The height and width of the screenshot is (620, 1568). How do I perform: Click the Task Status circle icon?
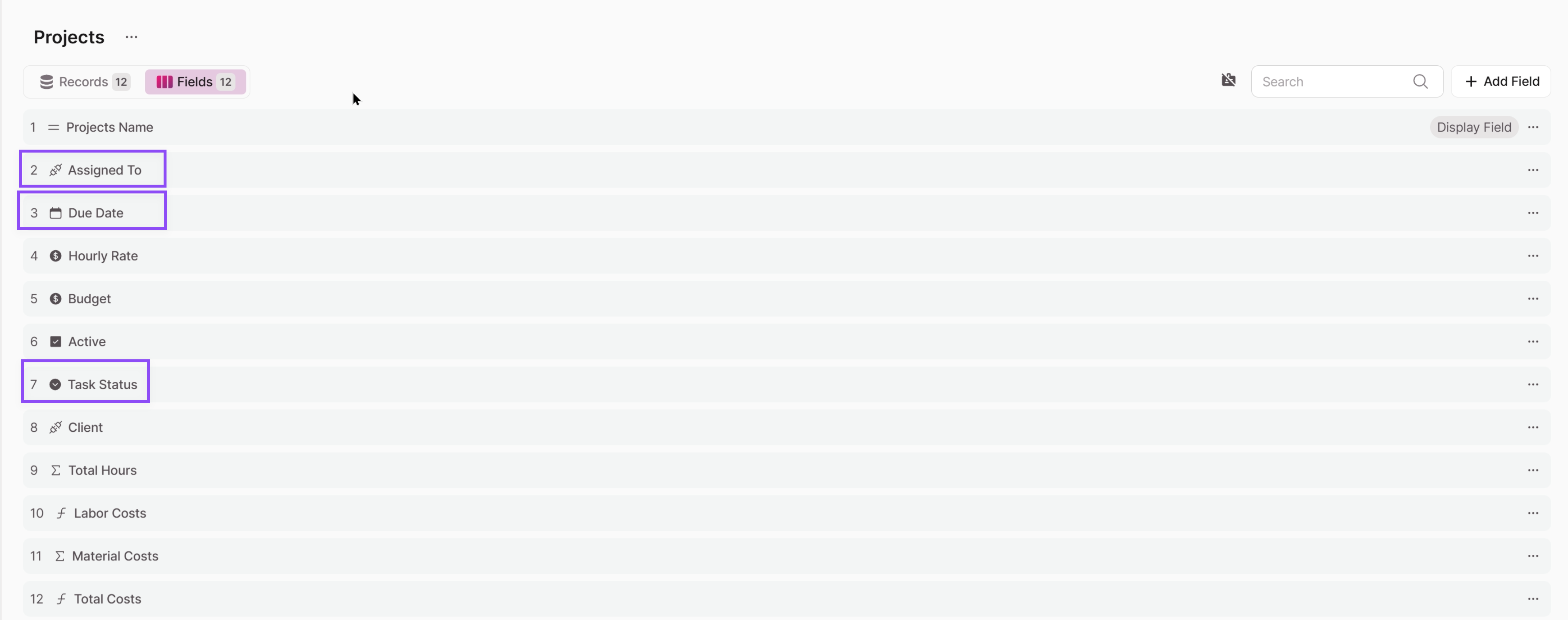[x=55, y=384]
